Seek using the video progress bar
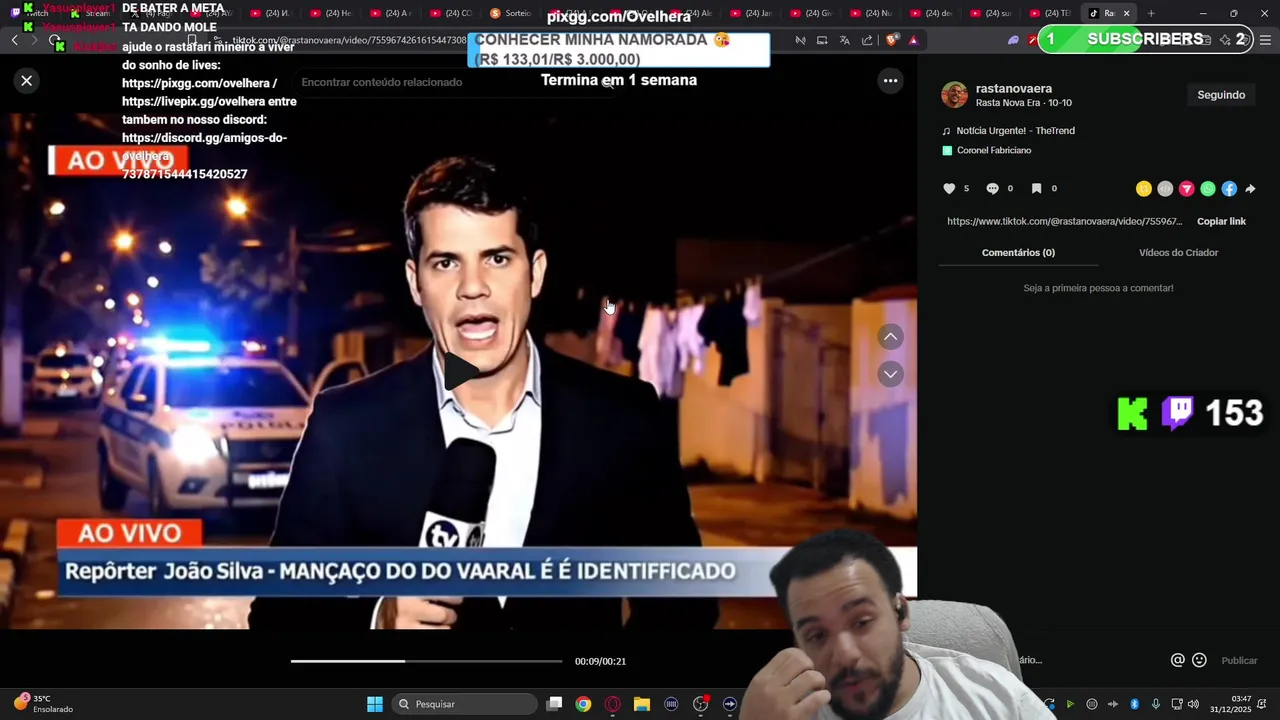 pos(426,661)
